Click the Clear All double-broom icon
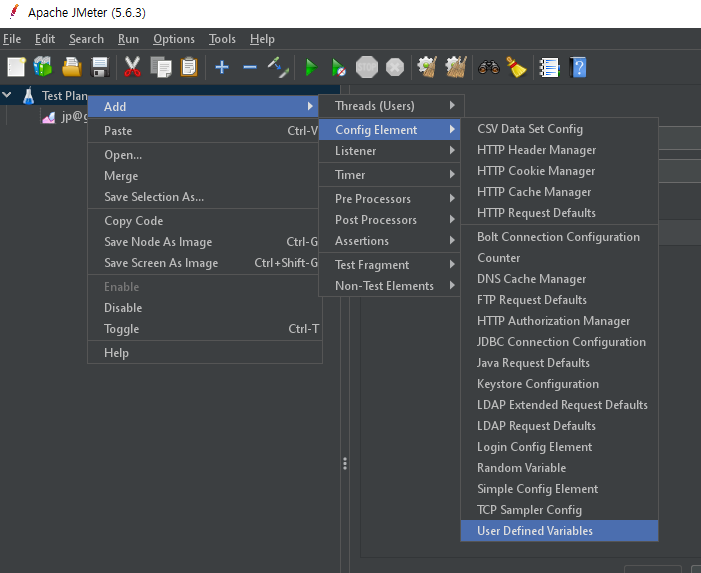The image size is (701, 573). (456, 67)
